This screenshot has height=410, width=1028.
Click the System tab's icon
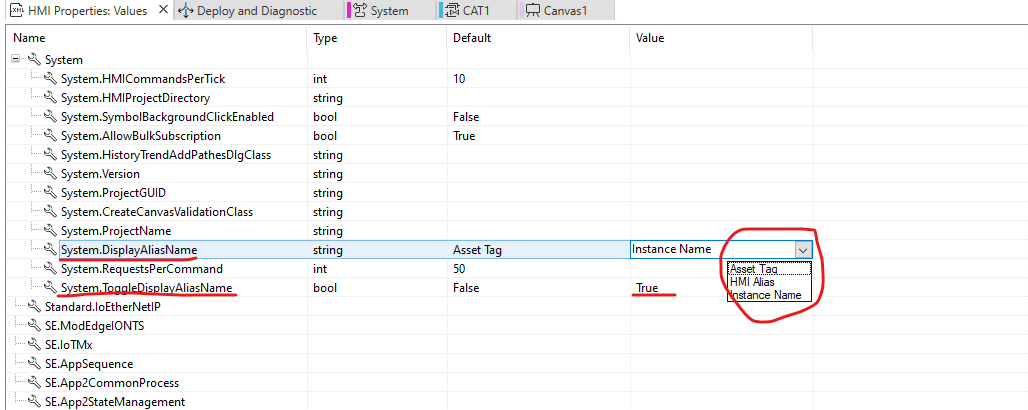click(x=360, y=10)
